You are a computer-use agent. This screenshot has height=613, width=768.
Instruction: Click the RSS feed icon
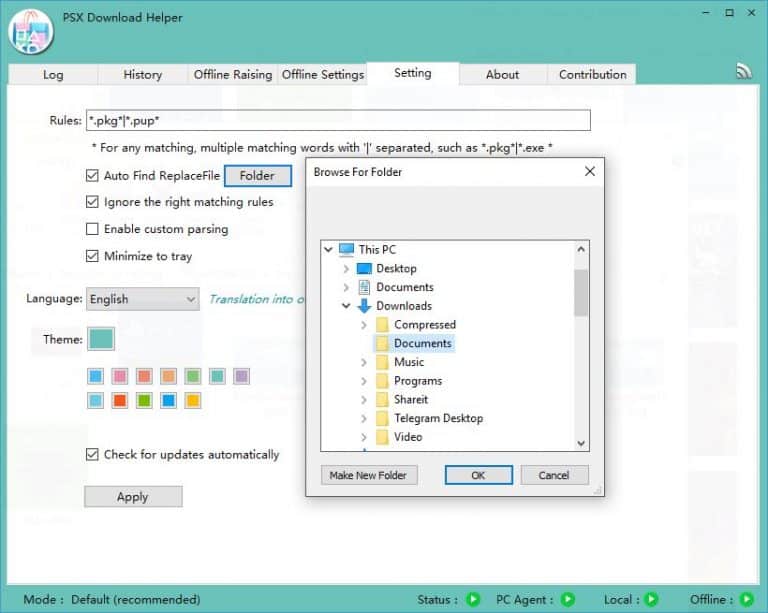click(743, 70)
